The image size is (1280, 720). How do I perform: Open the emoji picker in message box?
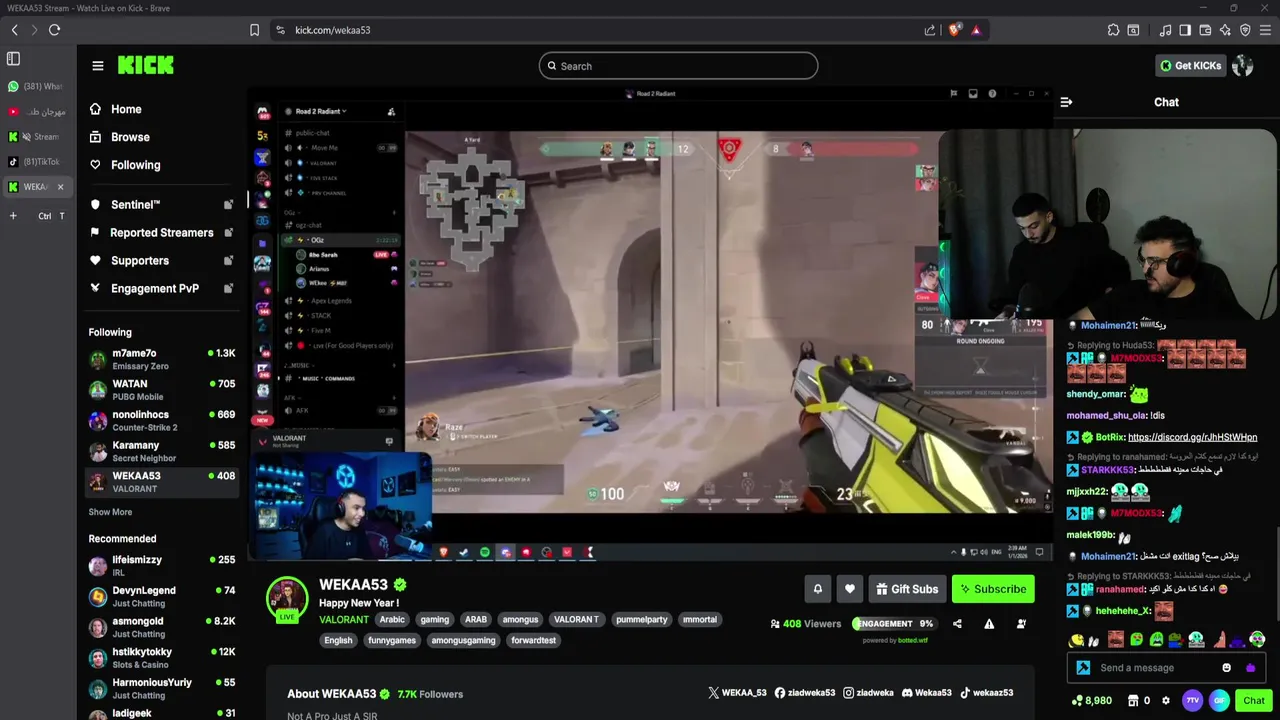coord(1226,668)
